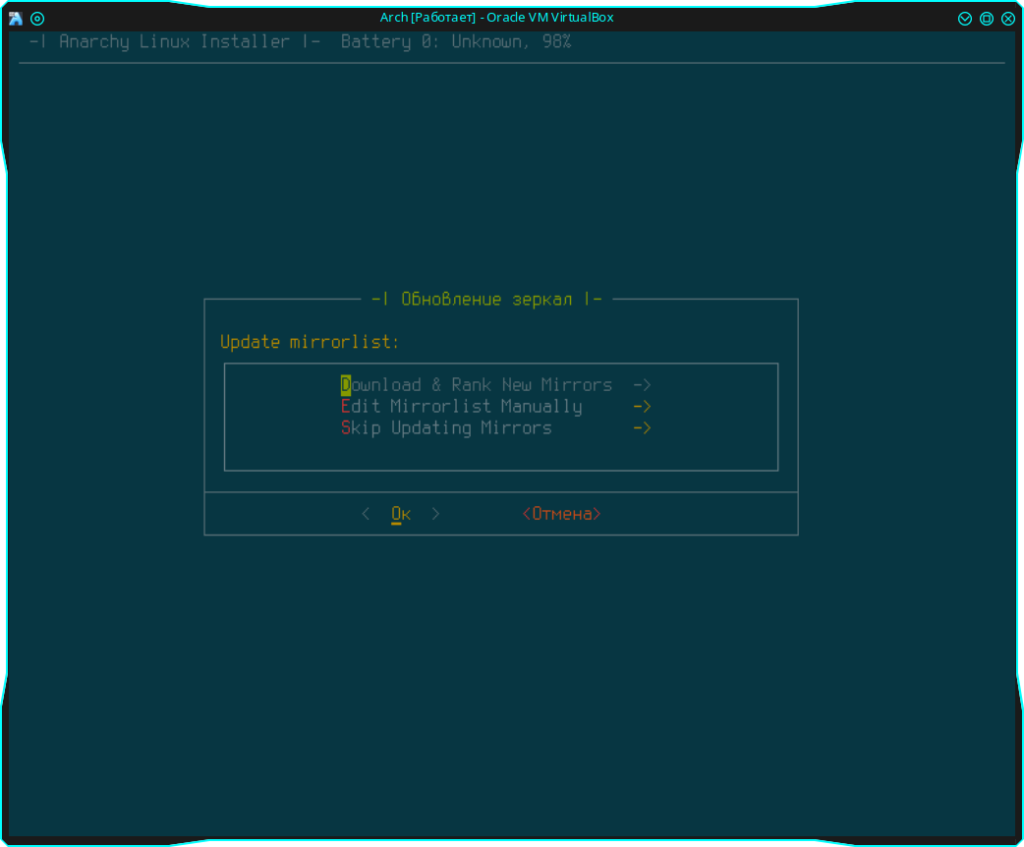1024x847 pixels.
Task: Click arrow beside Download & Rank New Mirrors
Action: tap(642, 385)
